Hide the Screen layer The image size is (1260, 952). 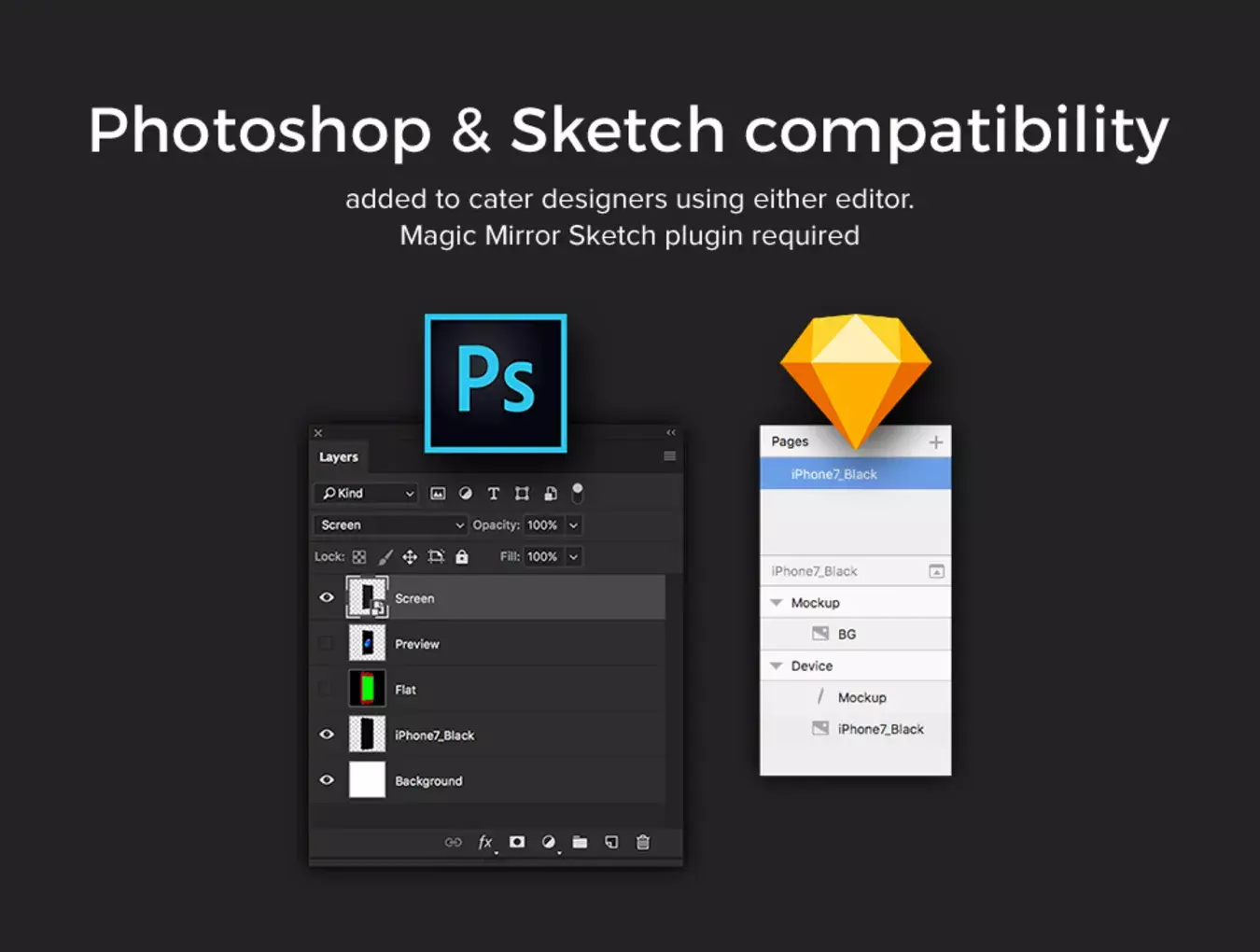(327, 598)
